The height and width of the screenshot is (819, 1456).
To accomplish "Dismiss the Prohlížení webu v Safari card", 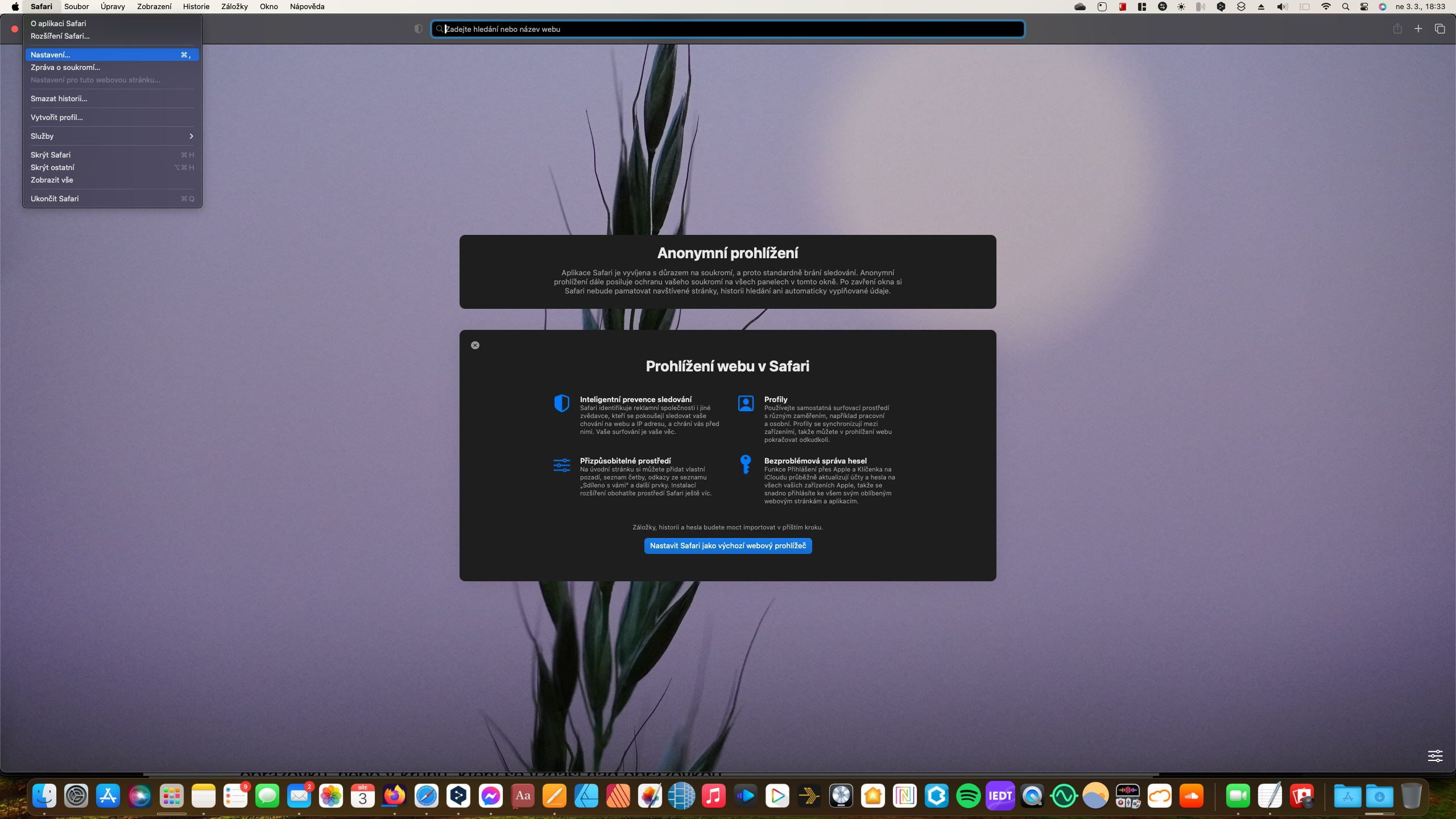I will click(475, 345).
